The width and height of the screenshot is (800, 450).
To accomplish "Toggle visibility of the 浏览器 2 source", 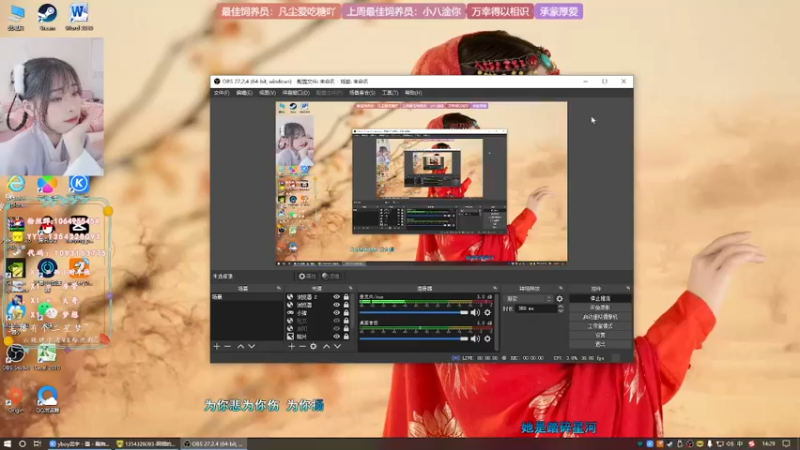I will click(336, 297).
